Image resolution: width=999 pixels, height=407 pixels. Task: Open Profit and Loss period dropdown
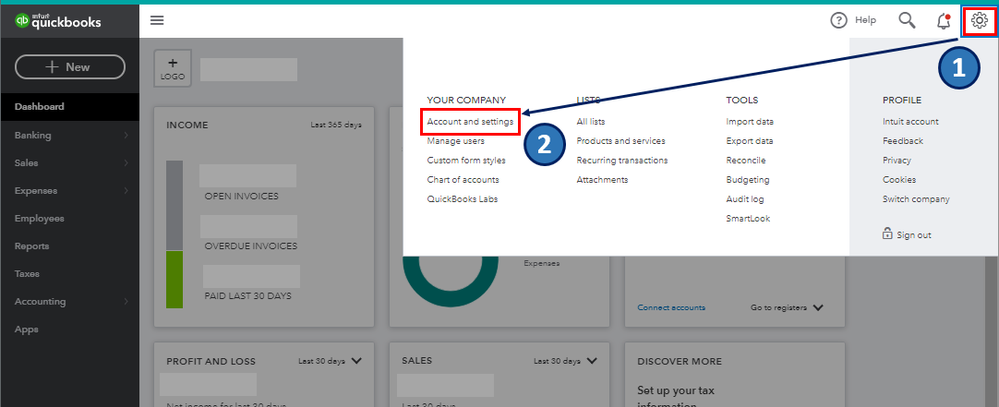[329, 361]
